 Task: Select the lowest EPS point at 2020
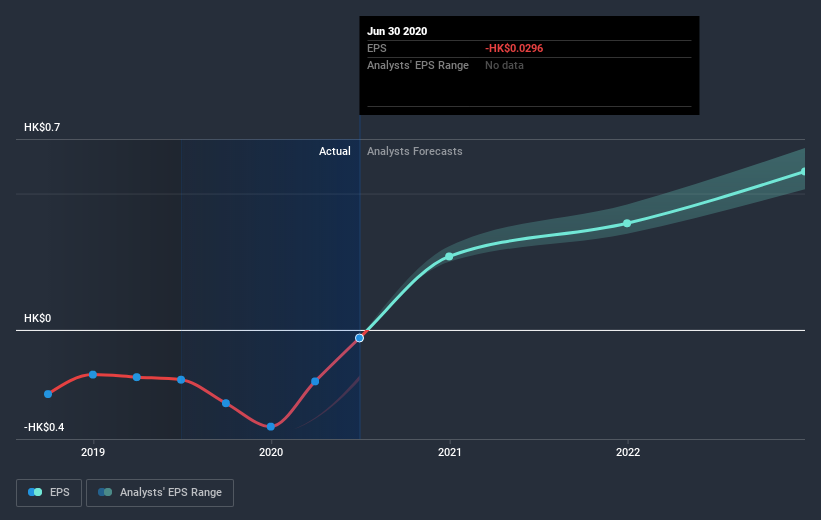coord(271,427)
